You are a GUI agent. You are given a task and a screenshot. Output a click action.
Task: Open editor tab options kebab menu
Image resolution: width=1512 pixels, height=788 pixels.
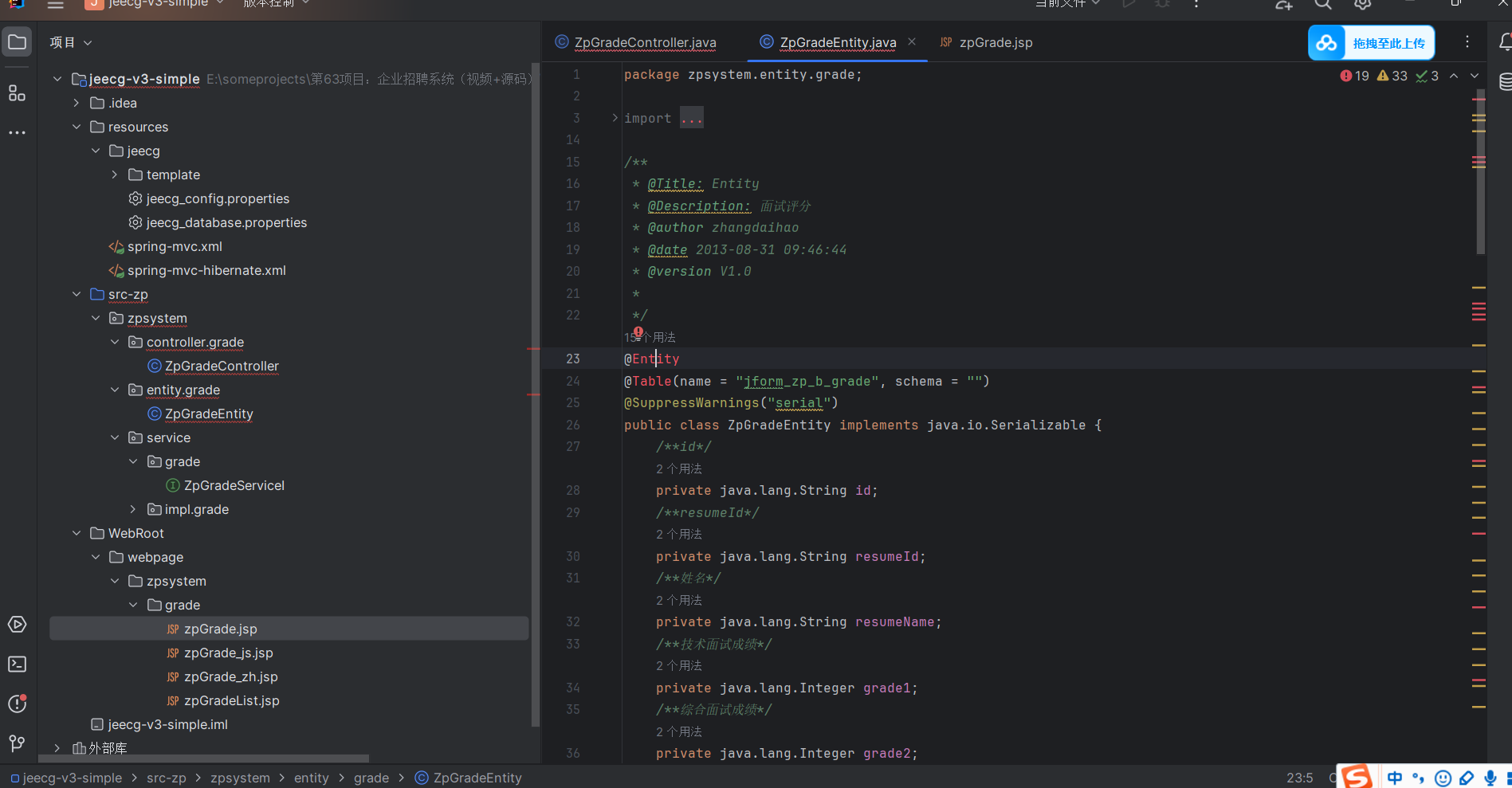click(1467, 42)
